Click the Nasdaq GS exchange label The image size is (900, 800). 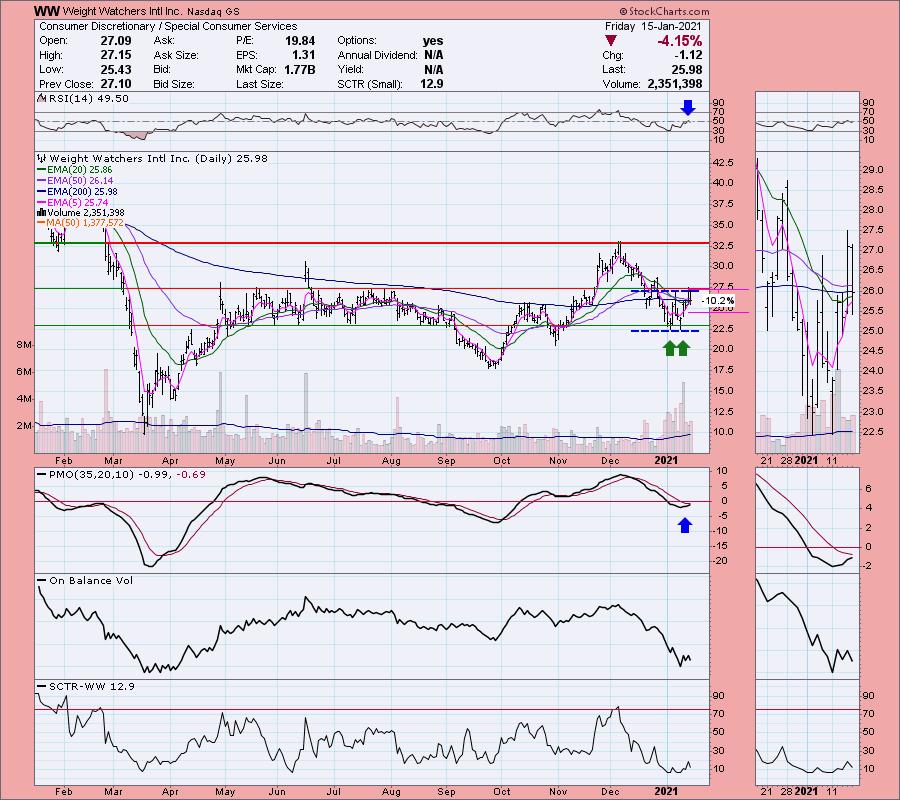[x=215, y=11]
